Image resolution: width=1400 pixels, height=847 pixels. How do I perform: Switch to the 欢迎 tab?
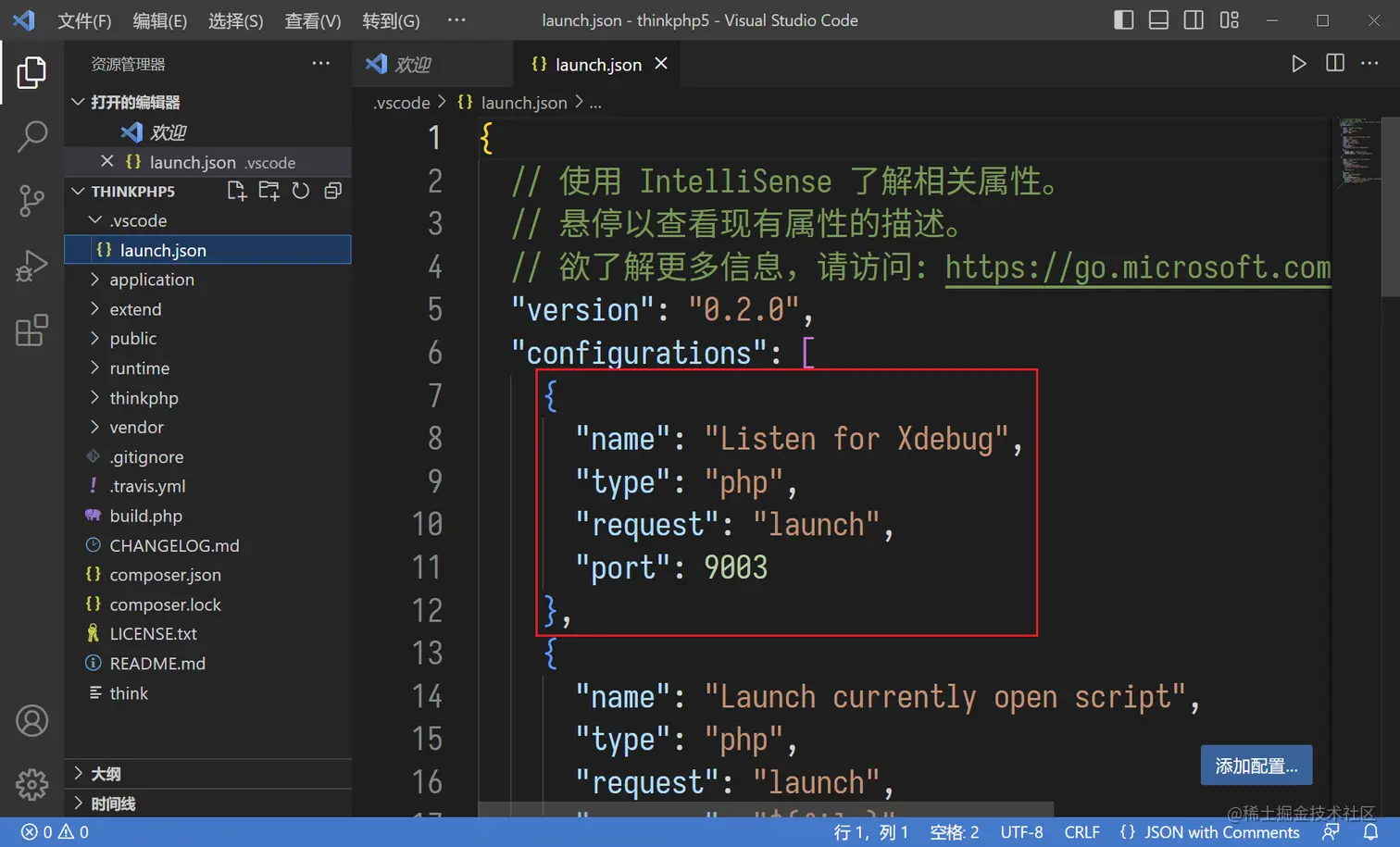pos(432,64)
